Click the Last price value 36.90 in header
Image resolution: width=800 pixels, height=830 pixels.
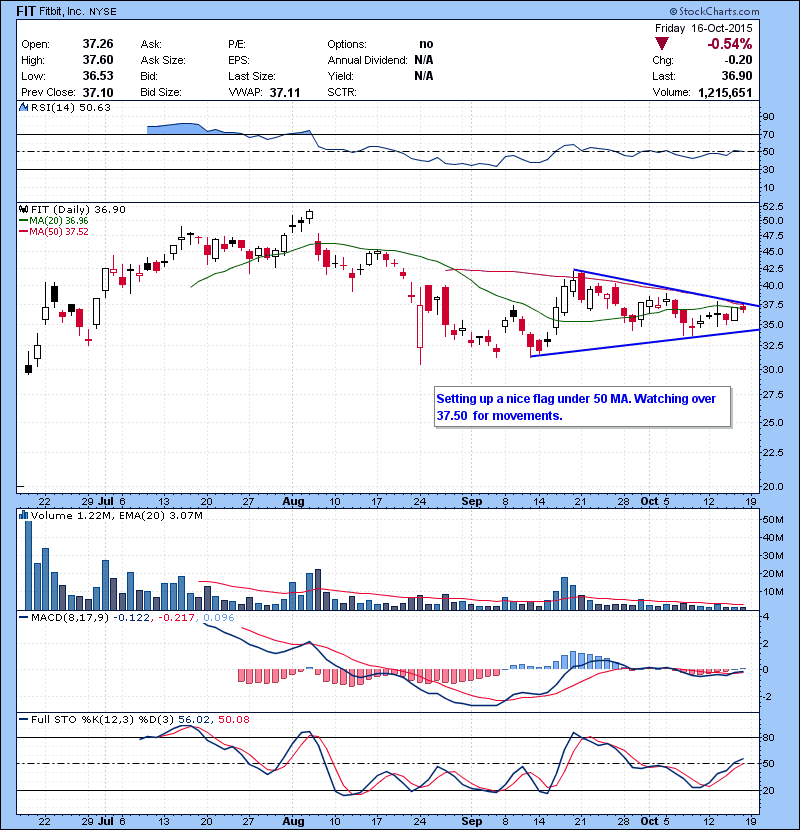pos(737,76)
